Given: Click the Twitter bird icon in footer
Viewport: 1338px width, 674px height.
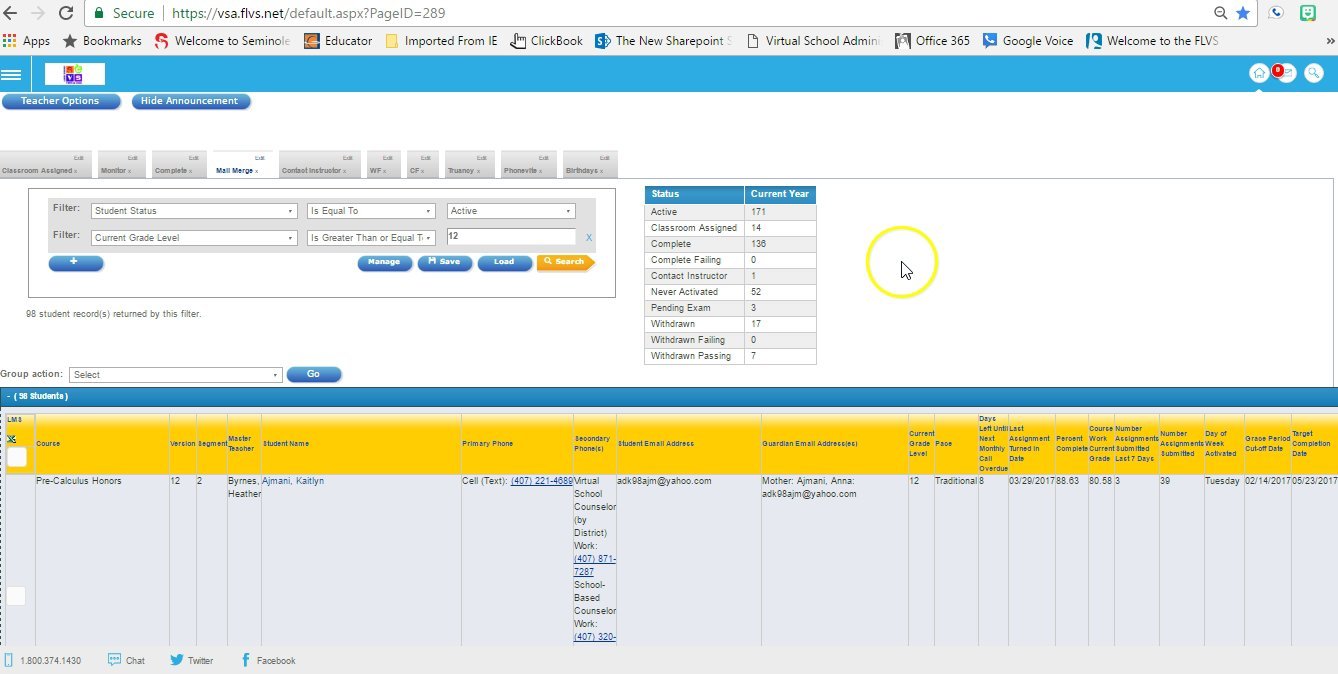Looking at the screenshot, I should [177, 660].
